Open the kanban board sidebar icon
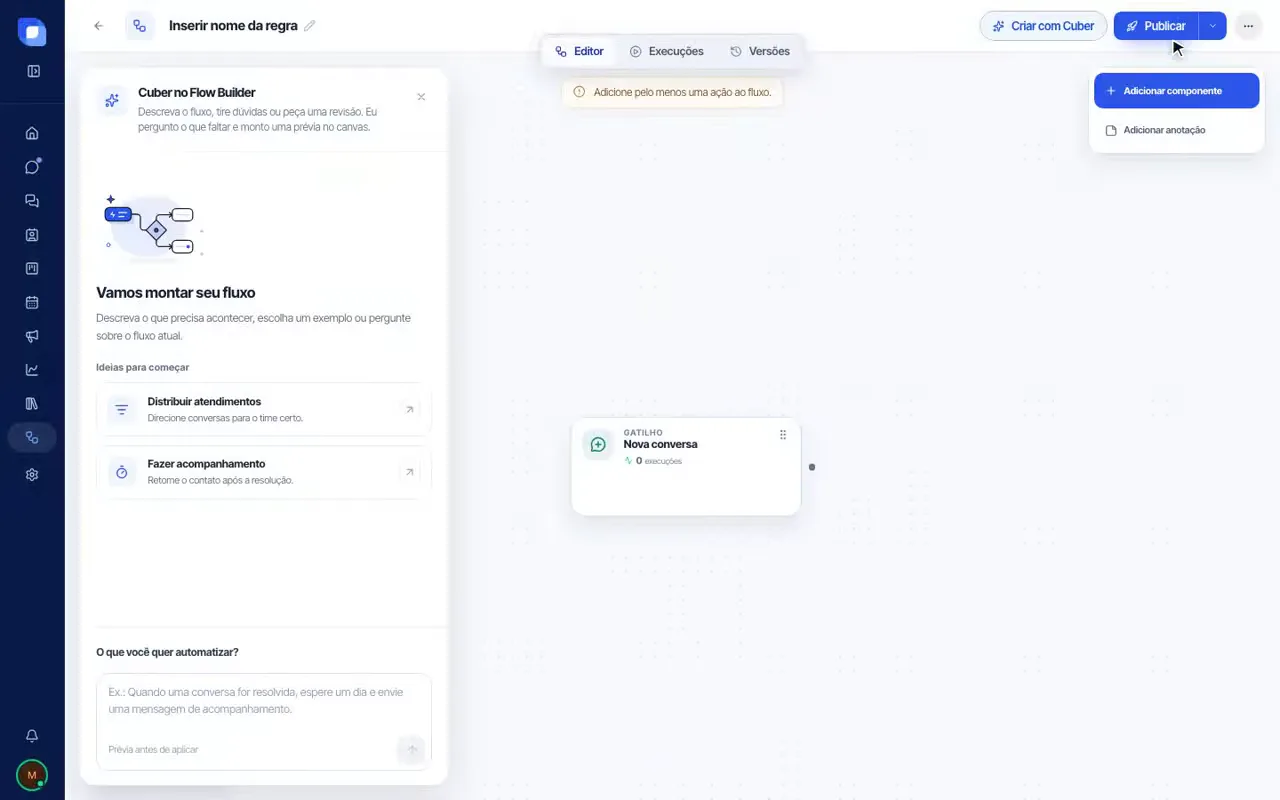Image resolution: width=1280 pixels, height=800 pixels. click(x=32, y=268)
